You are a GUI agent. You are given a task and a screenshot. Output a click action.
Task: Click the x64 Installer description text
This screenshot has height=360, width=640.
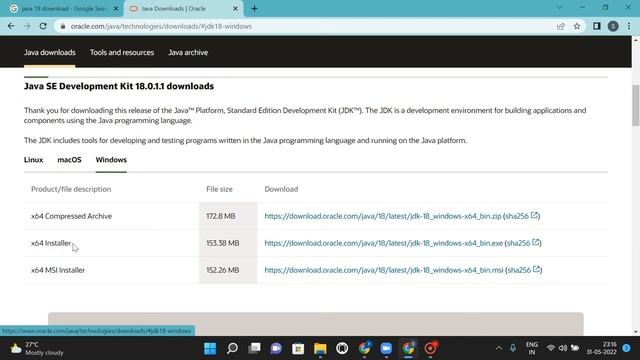51,243
